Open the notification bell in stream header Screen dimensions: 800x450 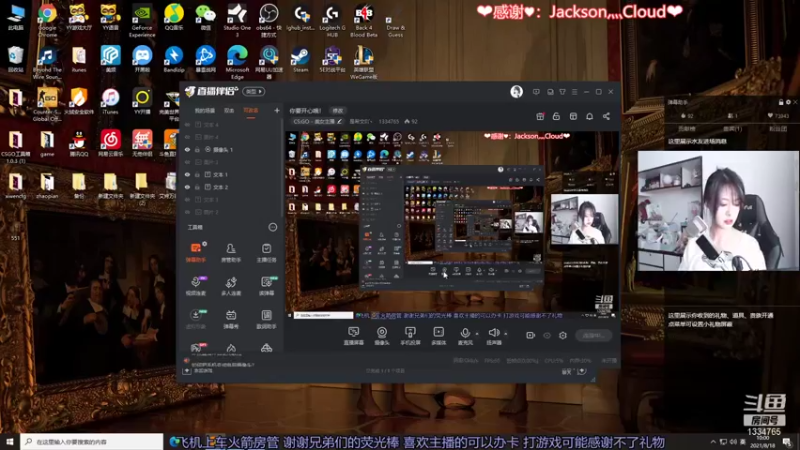589,116
